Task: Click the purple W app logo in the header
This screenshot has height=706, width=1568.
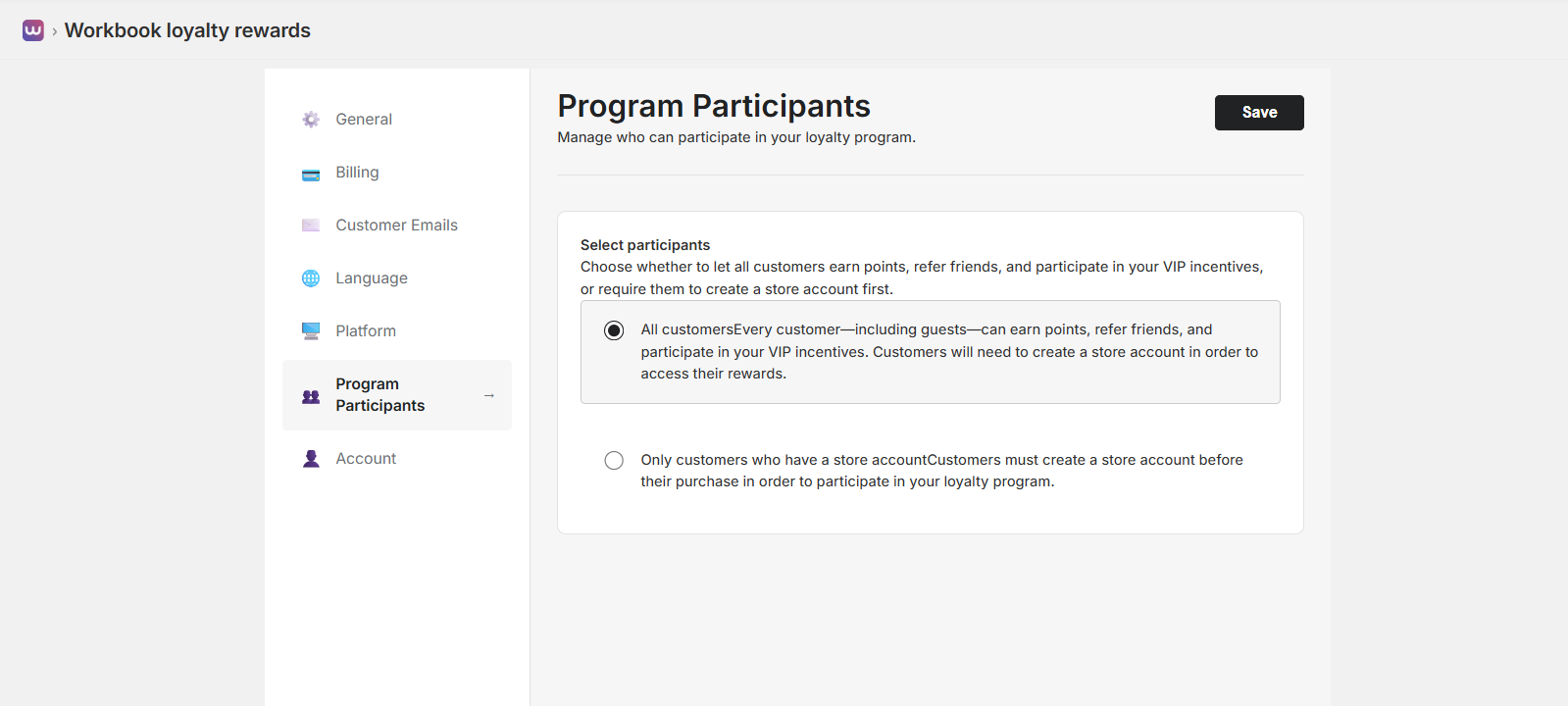Action: [32, 29]
